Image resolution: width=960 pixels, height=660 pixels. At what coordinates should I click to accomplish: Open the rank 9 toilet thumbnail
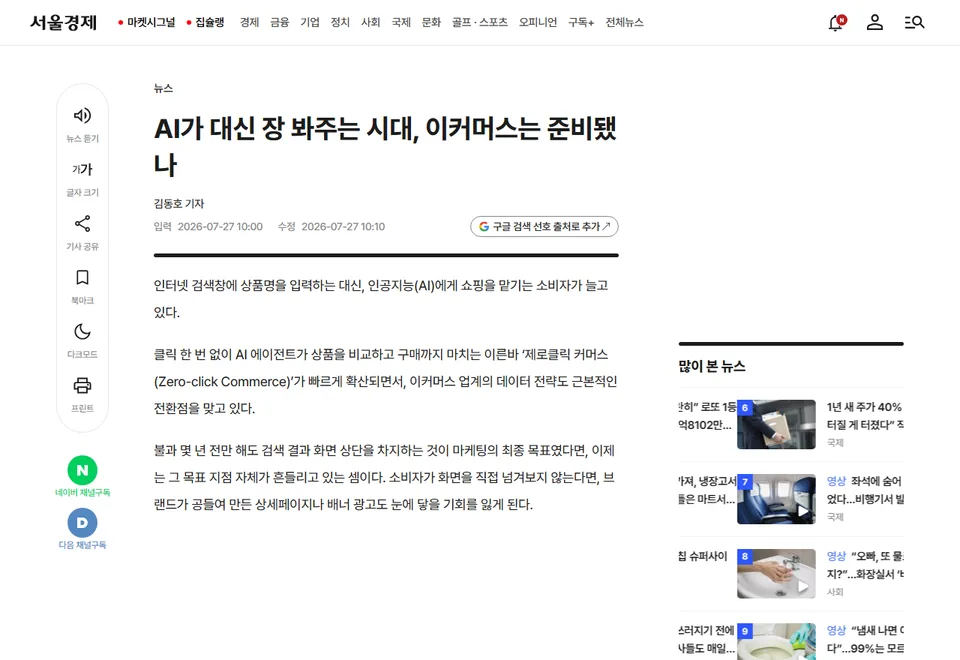[x=776, y=642]
